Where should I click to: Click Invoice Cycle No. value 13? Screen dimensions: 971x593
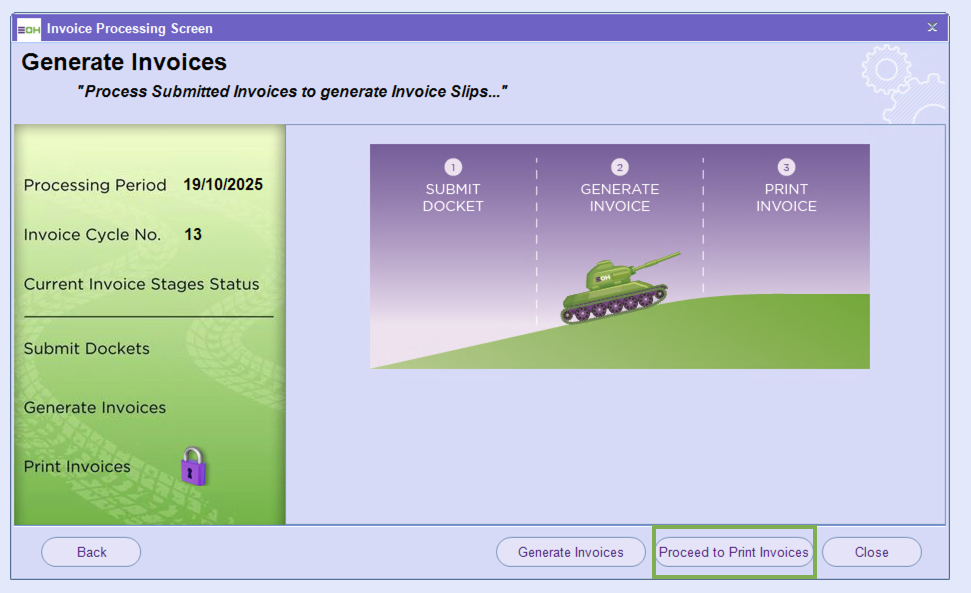point(193,235)
